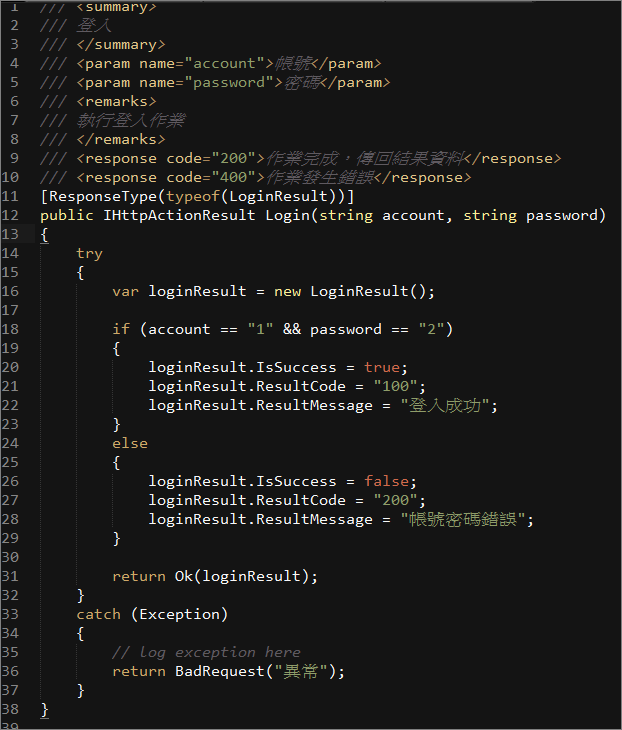
Task: Click "loginResult.ResultMessage" on line 28
Action: coord(260,519)
